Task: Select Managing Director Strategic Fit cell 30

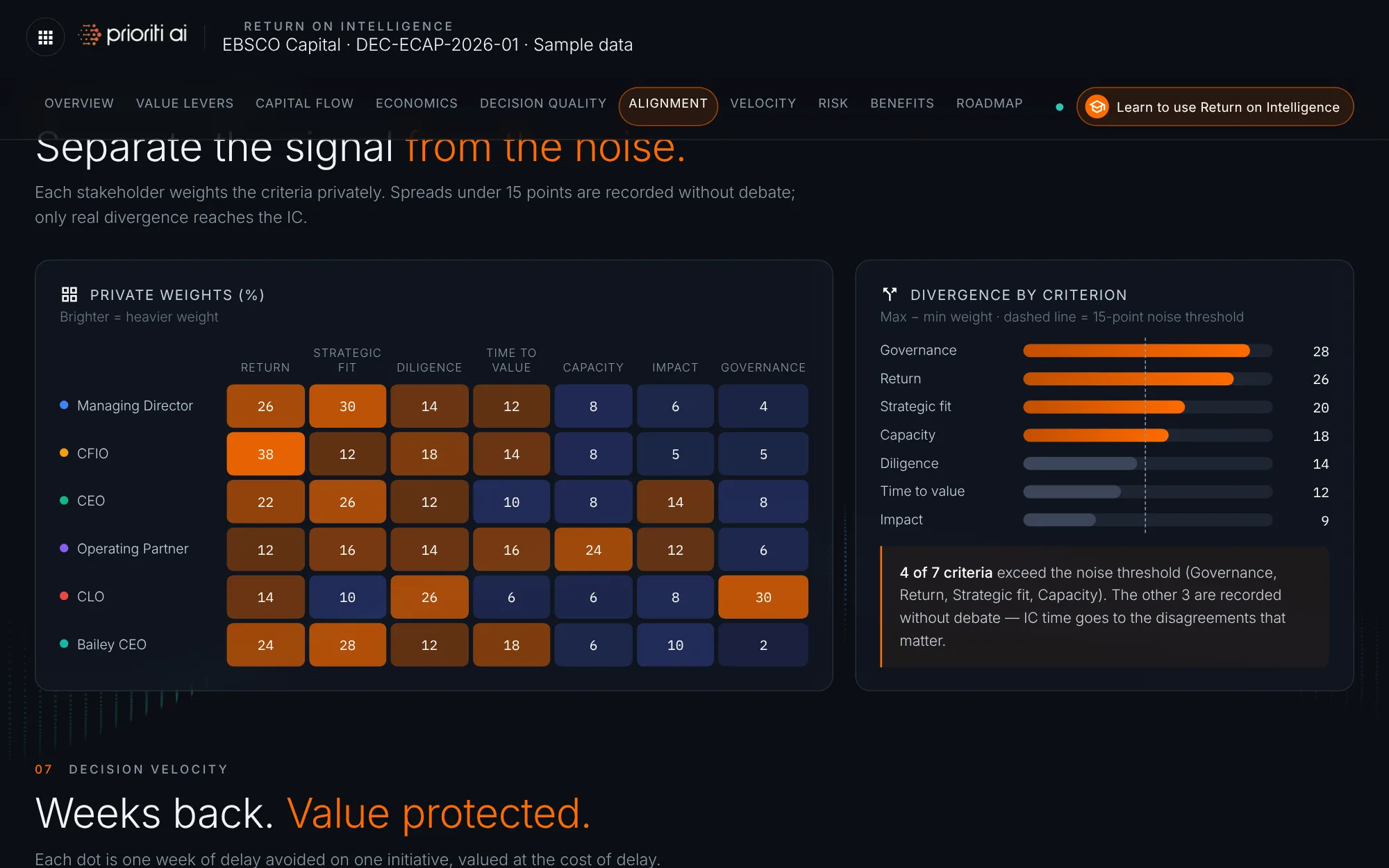Action: [x=347, y=406]
